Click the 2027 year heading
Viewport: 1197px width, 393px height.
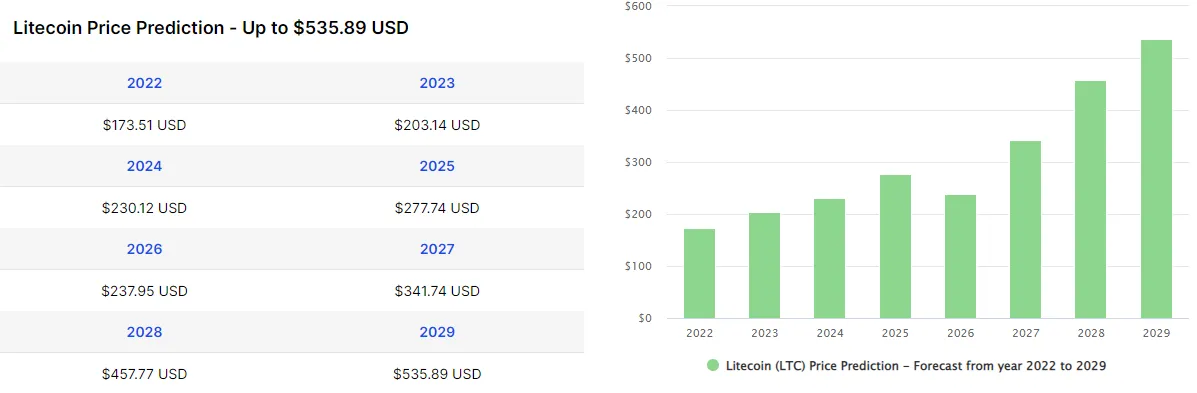[x=437, y=250]
